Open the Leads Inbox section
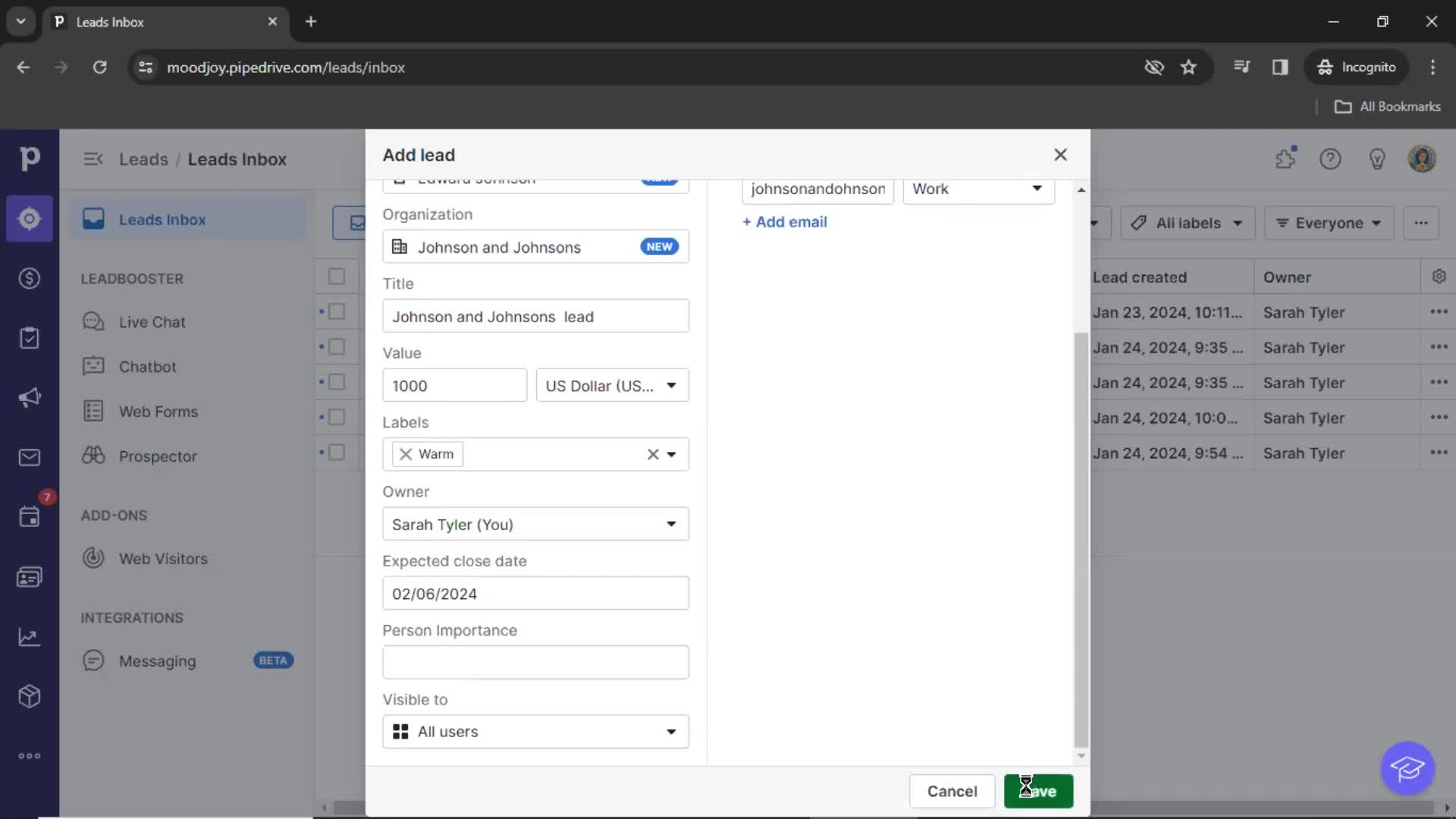This screenshot has width=1456, height=819. [162, 219]
